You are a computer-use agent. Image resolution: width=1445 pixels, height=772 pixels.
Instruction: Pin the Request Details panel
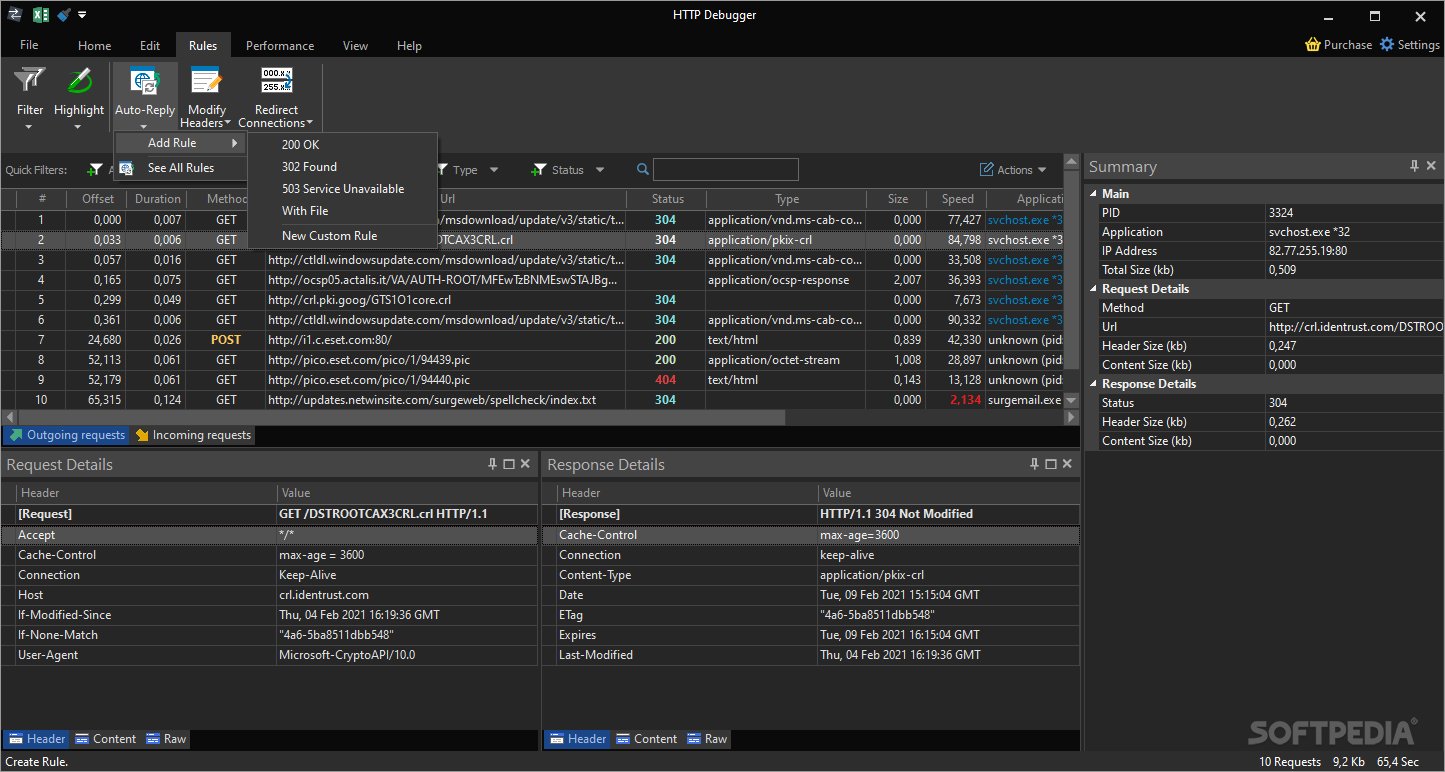point(492,464)
